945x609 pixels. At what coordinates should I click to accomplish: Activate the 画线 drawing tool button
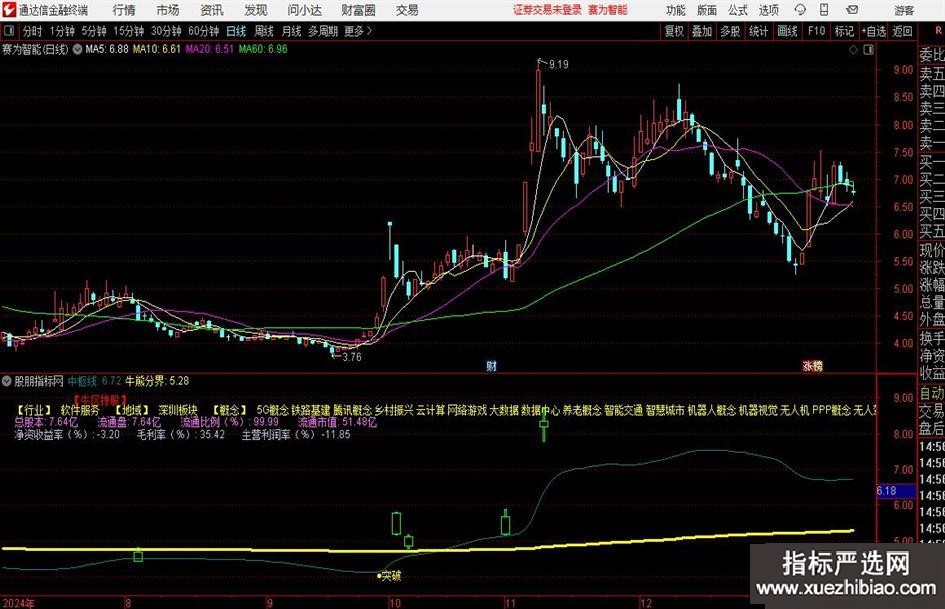tap(788, 31)
